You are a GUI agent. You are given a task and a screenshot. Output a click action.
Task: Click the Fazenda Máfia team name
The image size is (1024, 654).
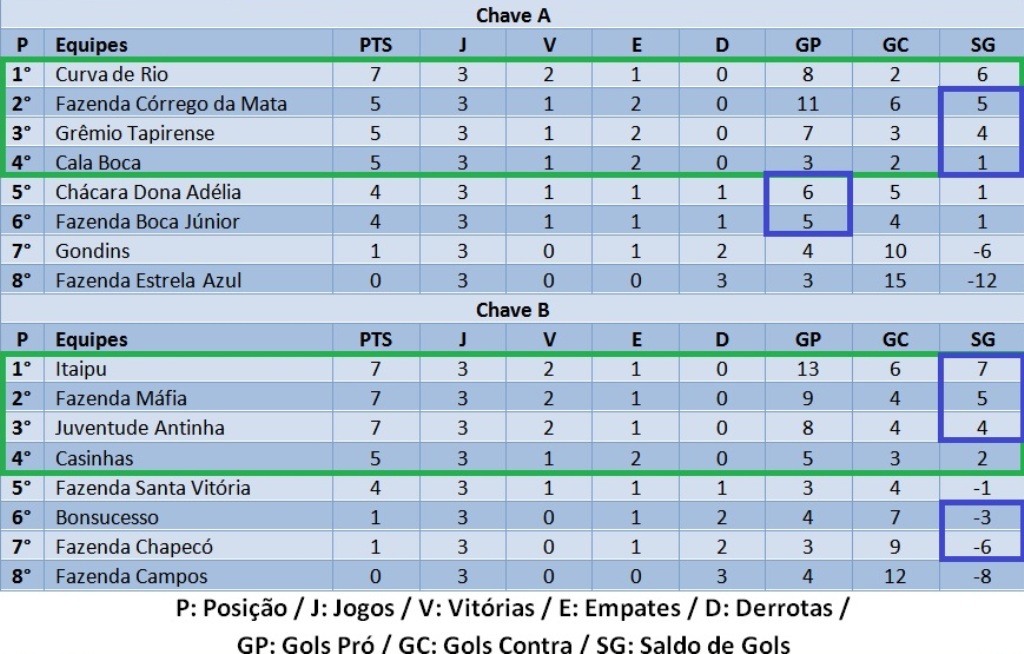point(121,398)
